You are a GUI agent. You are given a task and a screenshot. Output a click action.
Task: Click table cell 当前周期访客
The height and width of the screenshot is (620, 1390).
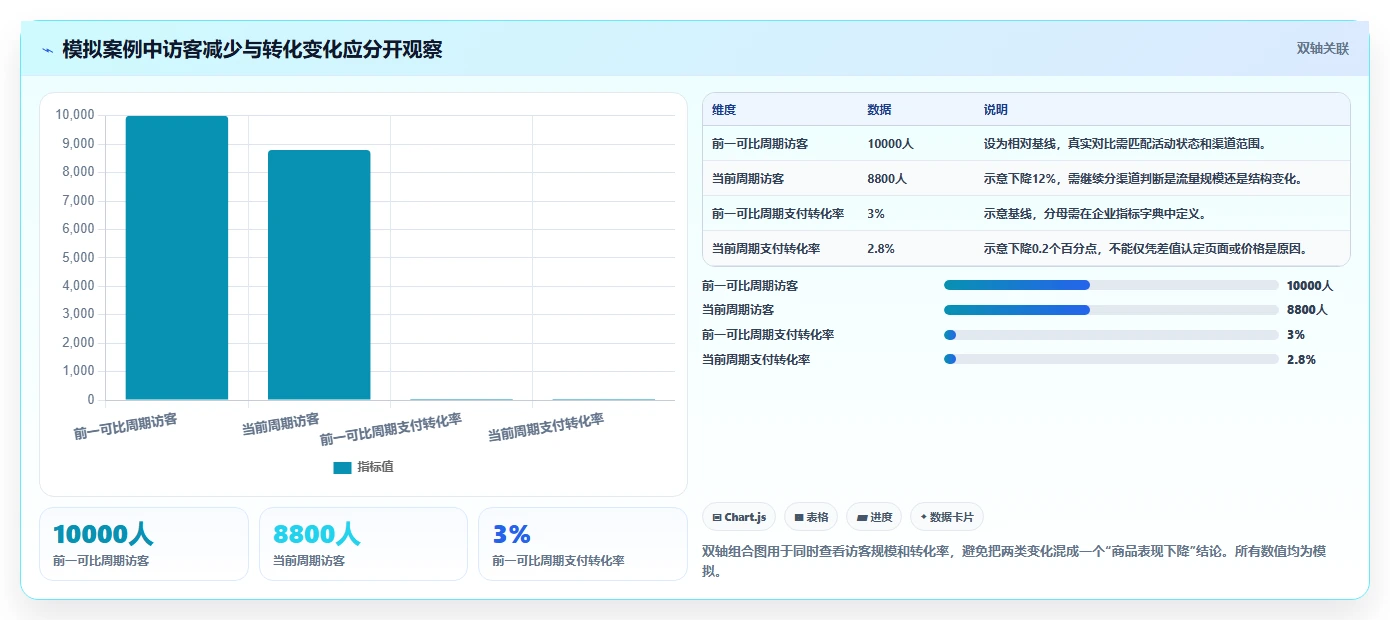point(748,179)
